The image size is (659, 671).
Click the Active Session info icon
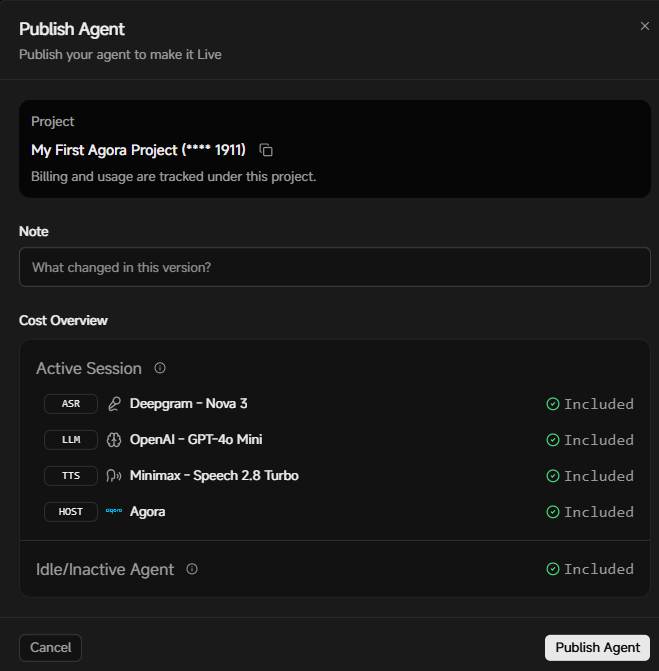pyautogui.click(x=160, y=368)
